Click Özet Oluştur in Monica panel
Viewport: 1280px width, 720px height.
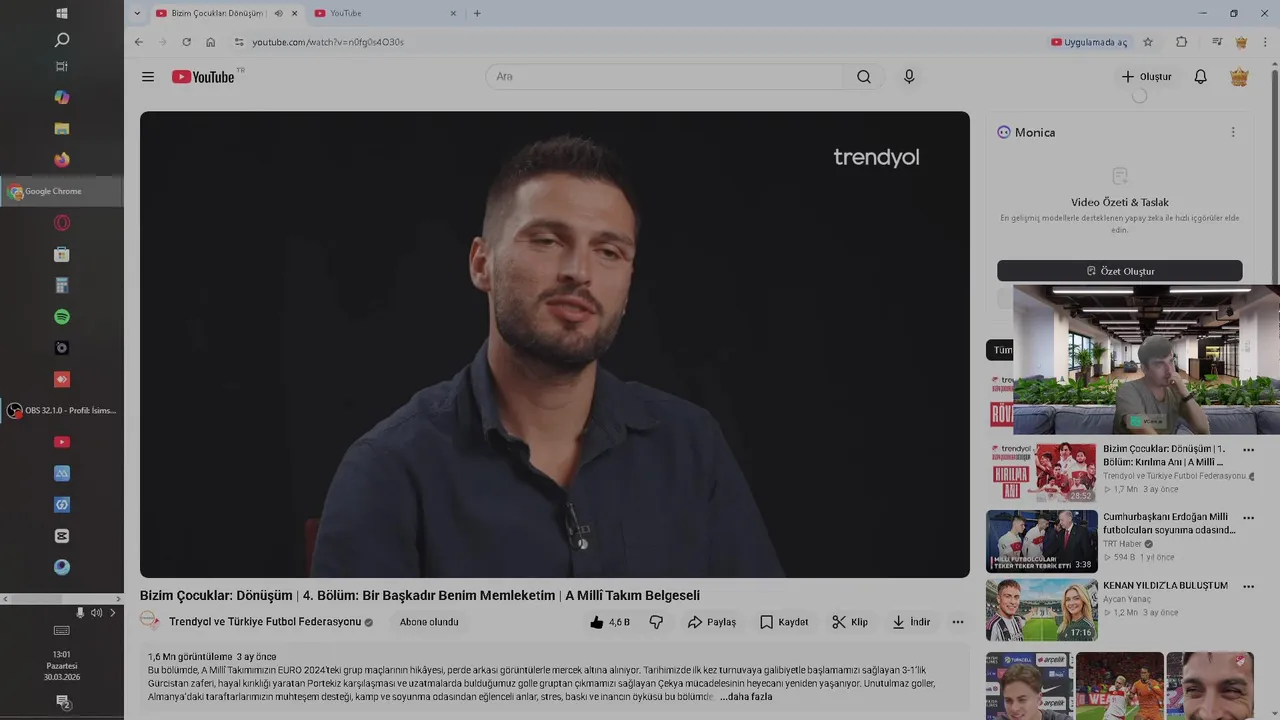pyautogui.click(x=1120, y=271)
